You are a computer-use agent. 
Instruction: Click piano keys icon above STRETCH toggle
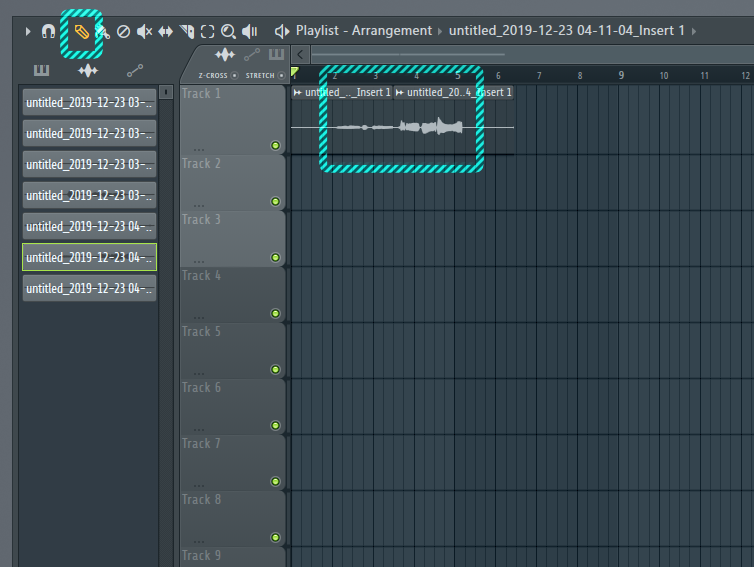tap(276, 54)
